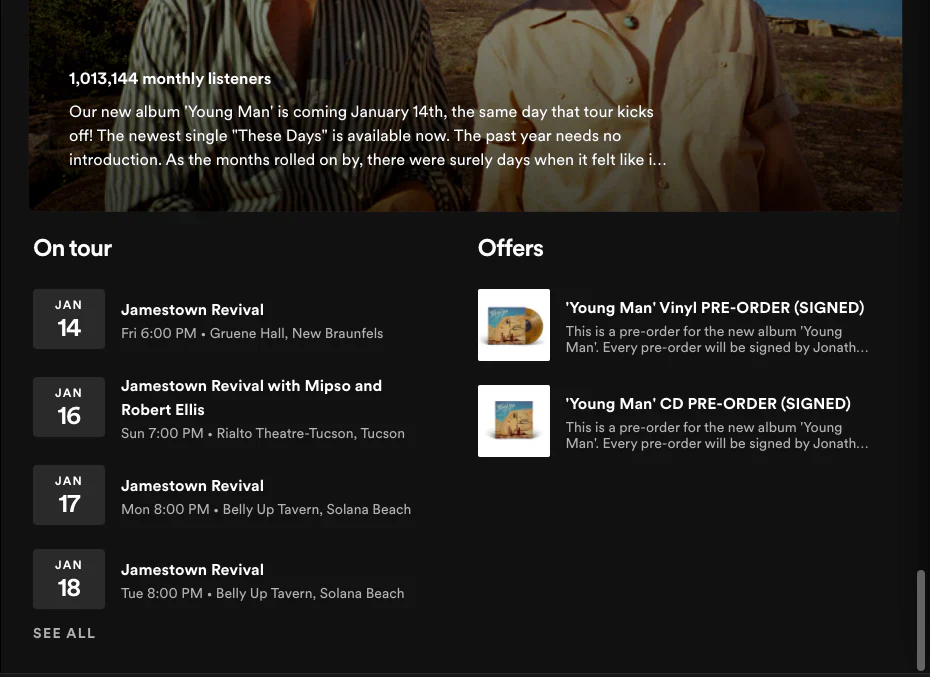Open the 'Young Man' CD pre-order album art
Screen dimensions: 930x677
[513, 421]
